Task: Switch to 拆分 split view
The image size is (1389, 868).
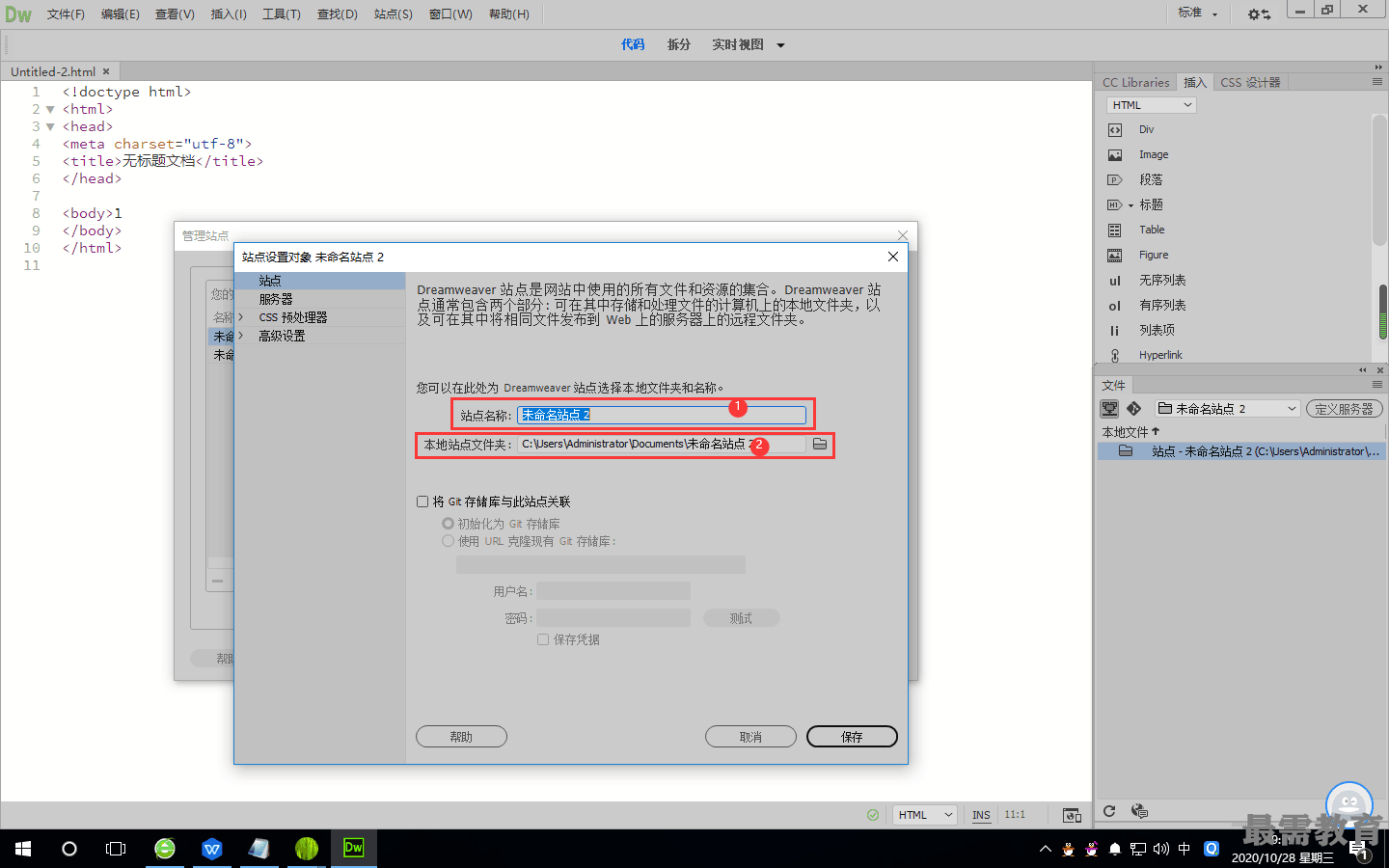Action: point(679,45)
